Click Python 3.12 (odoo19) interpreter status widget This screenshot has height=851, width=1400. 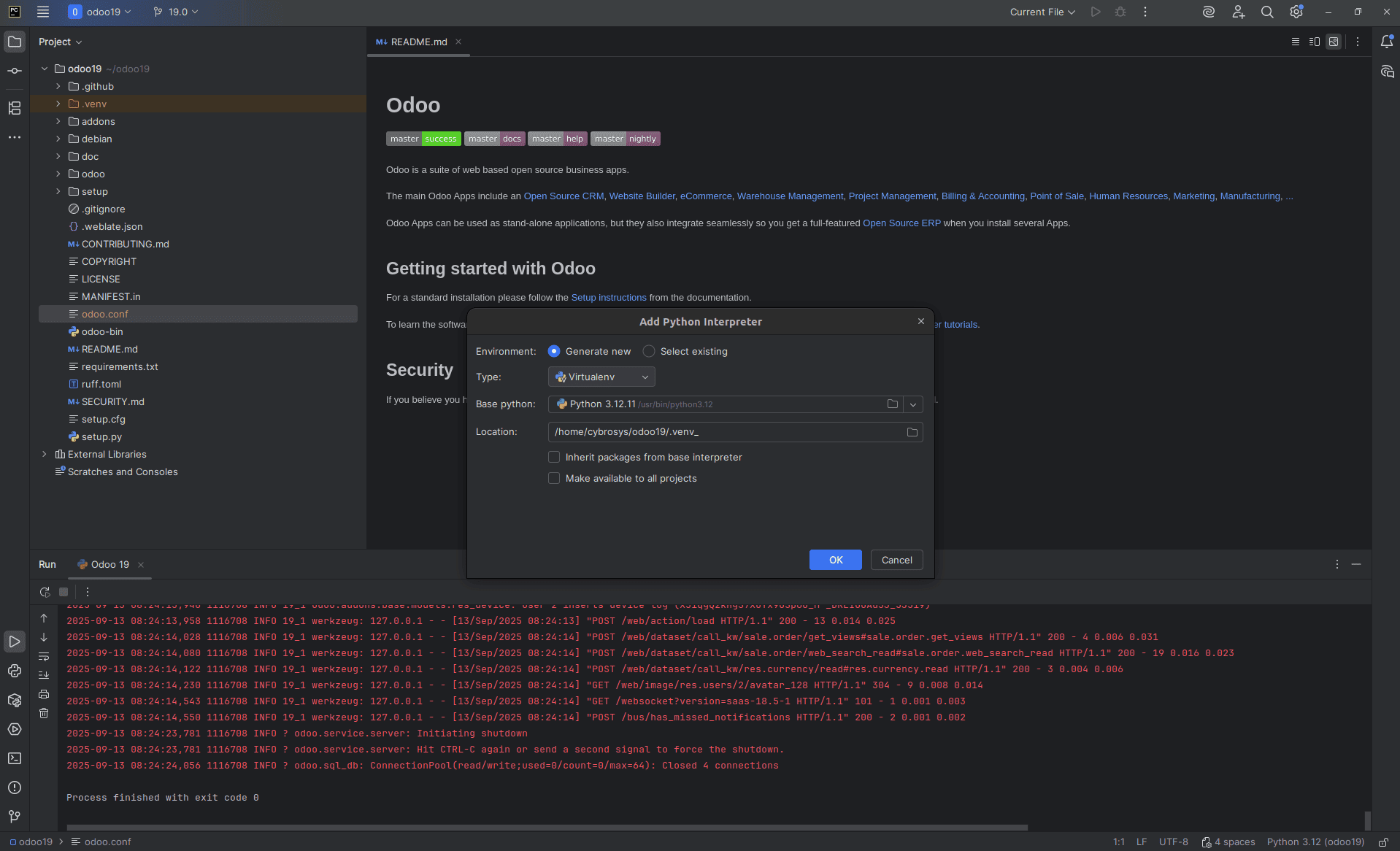coord(1315,842)
